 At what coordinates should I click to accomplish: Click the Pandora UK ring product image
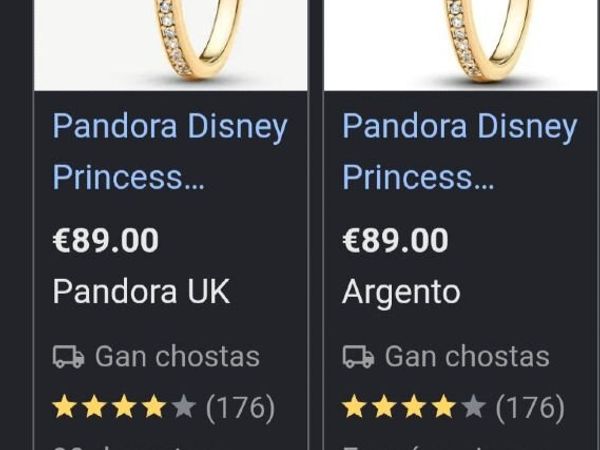[171, 45]
